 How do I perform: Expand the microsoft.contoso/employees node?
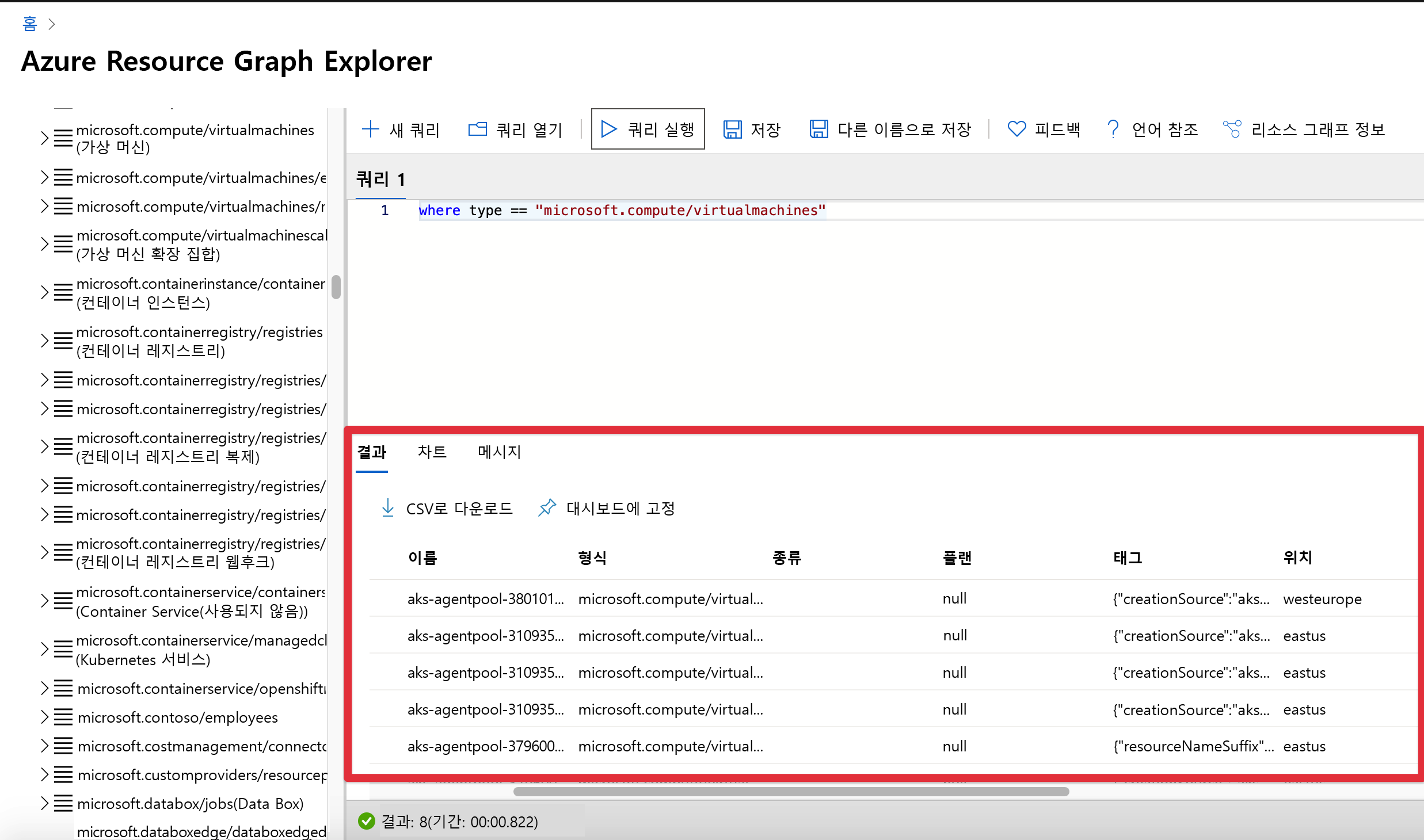point(44,717)
